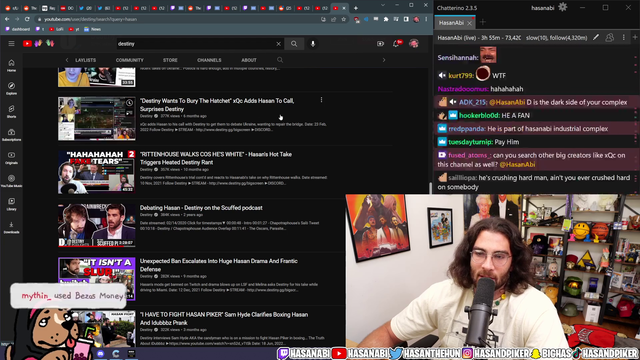Click the Chrome address bar URL
This screenshot has width=640, height=360.
pyautogui.click(x=90, y=19)
